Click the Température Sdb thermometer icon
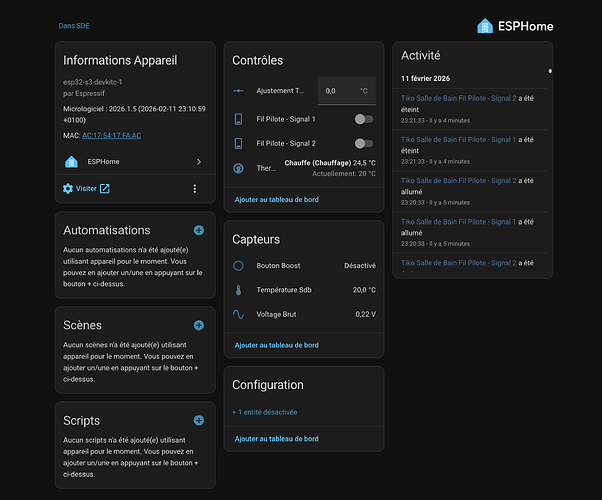Screen dimensions: 602x500 (x=238, y=290)
